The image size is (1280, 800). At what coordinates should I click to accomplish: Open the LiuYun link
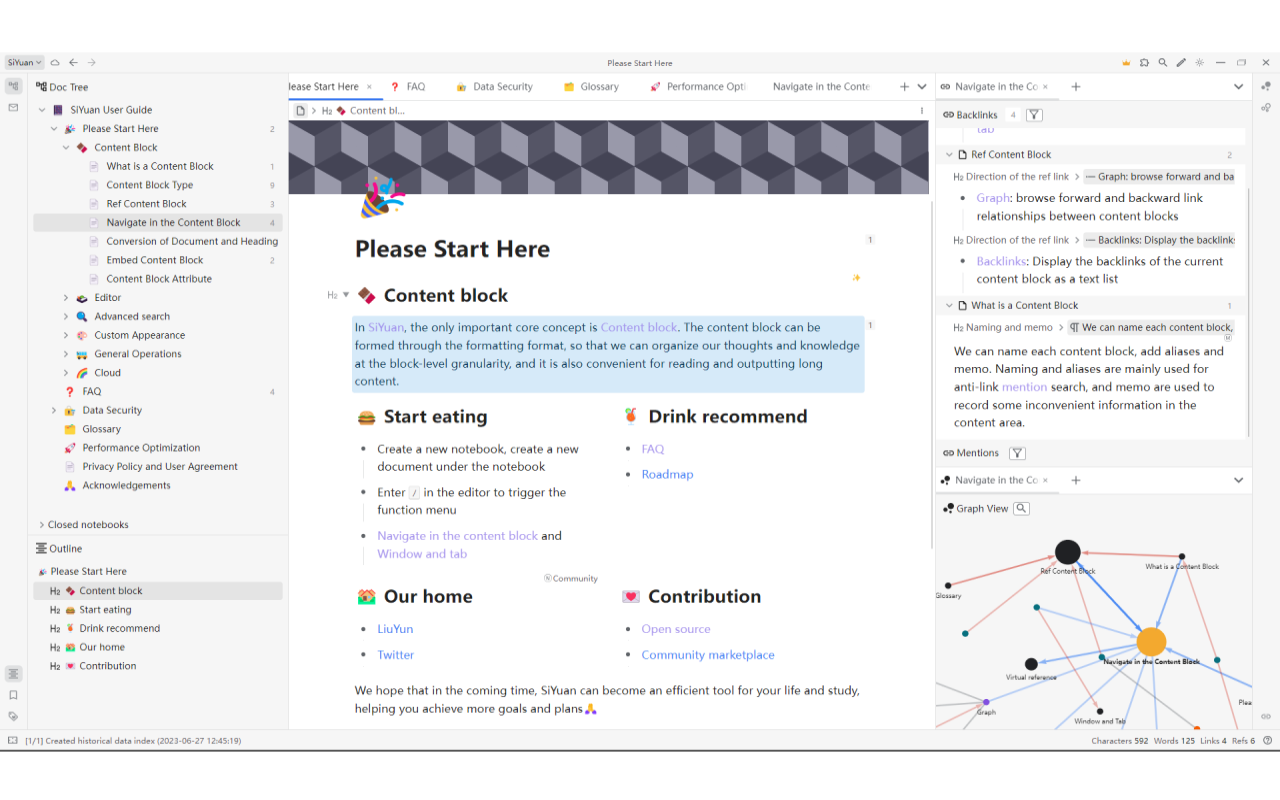click(x=395, y=629)
